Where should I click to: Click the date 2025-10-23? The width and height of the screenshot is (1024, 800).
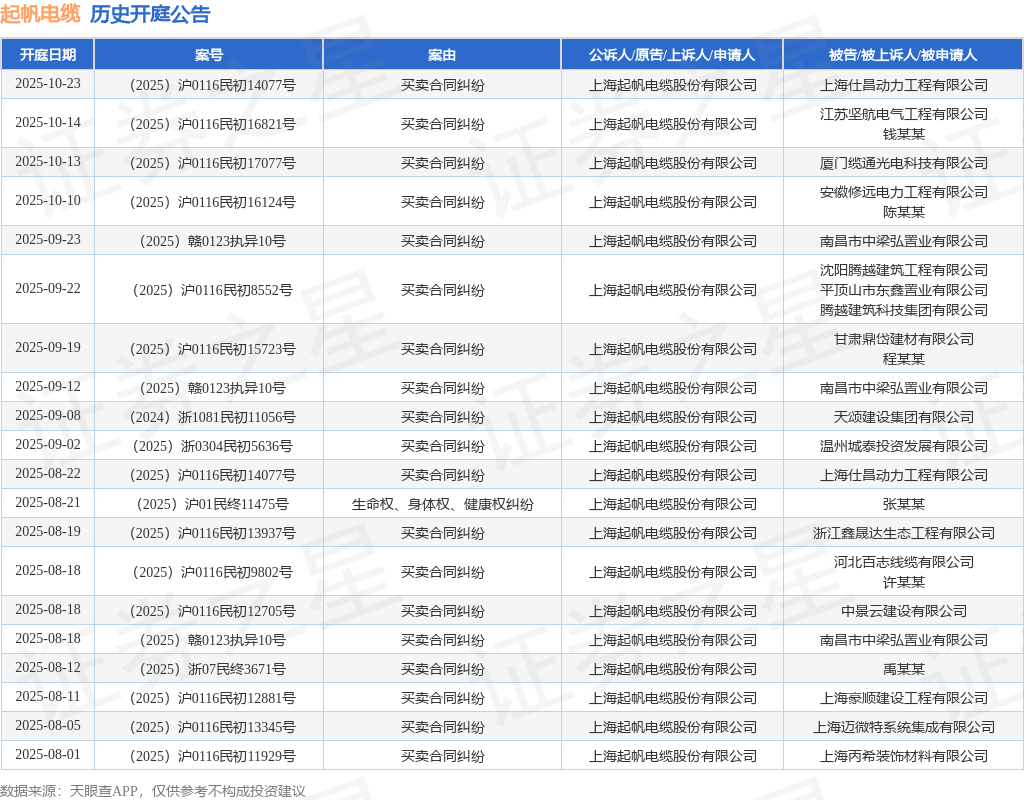point(48,84)
